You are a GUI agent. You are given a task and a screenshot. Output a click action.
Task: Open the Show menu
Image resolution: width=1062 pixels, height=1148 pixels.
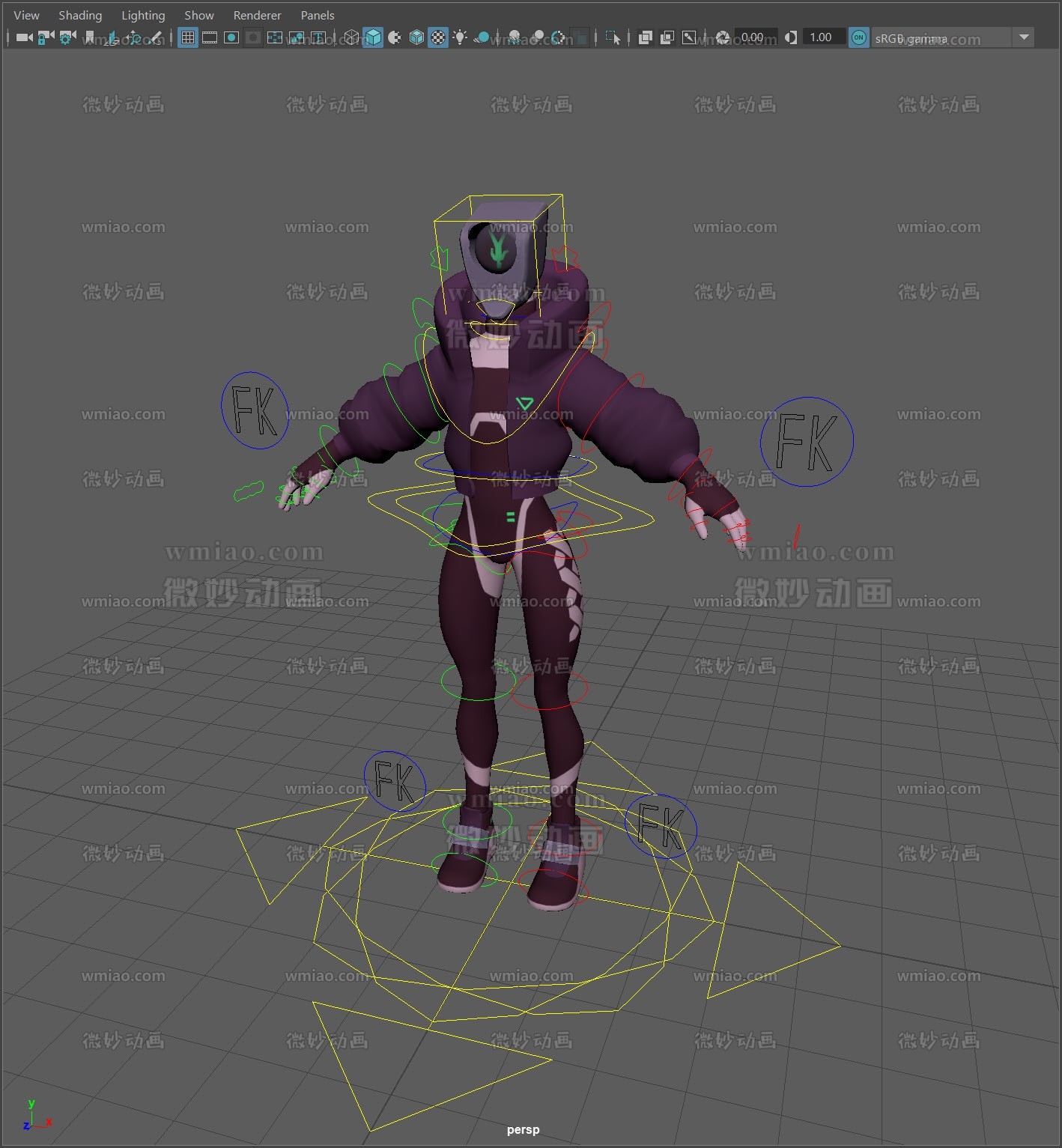(199, 15)
